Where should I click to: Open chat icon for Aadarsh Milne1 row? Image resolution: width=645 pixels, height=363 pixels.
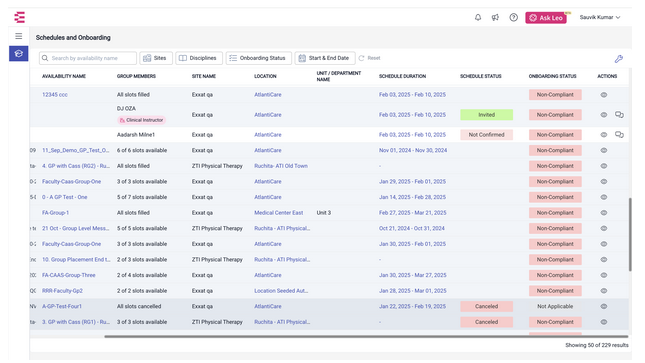click(619, 135)
